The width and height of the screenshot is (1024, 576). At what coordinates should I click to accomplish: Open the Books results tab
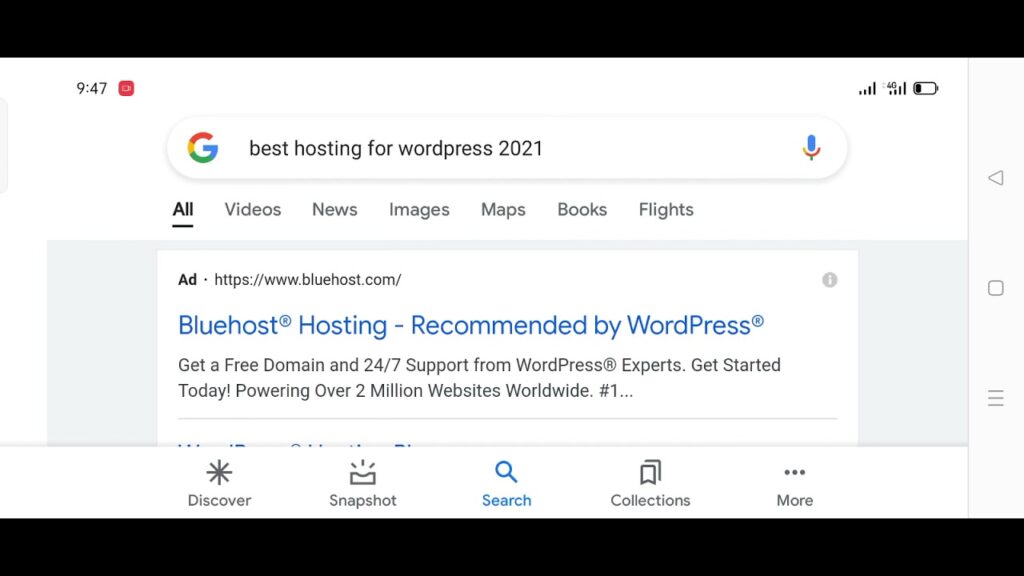pyautogui.click(x=582, y=210)
